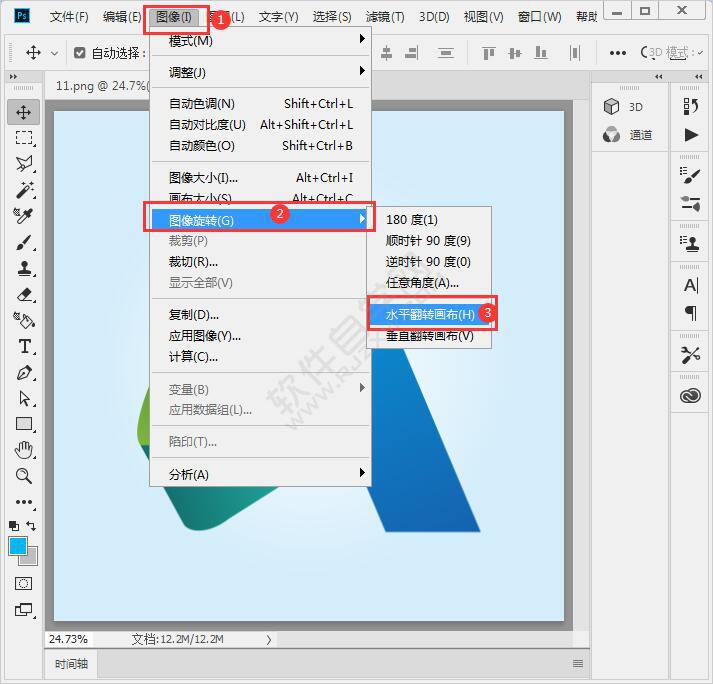Click the 24.73% zoom level field
Viewport: 713px width, 684px height.
pyautogui.click(x=68, y=639)
